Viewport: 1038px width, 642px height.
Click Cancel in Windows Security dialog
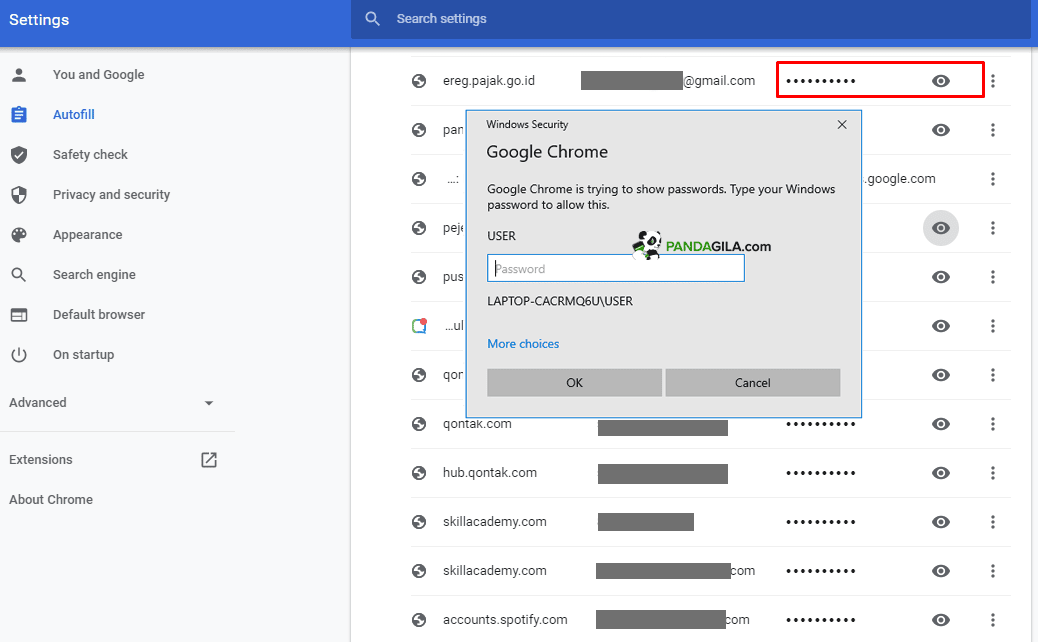(x=753, y=383)
